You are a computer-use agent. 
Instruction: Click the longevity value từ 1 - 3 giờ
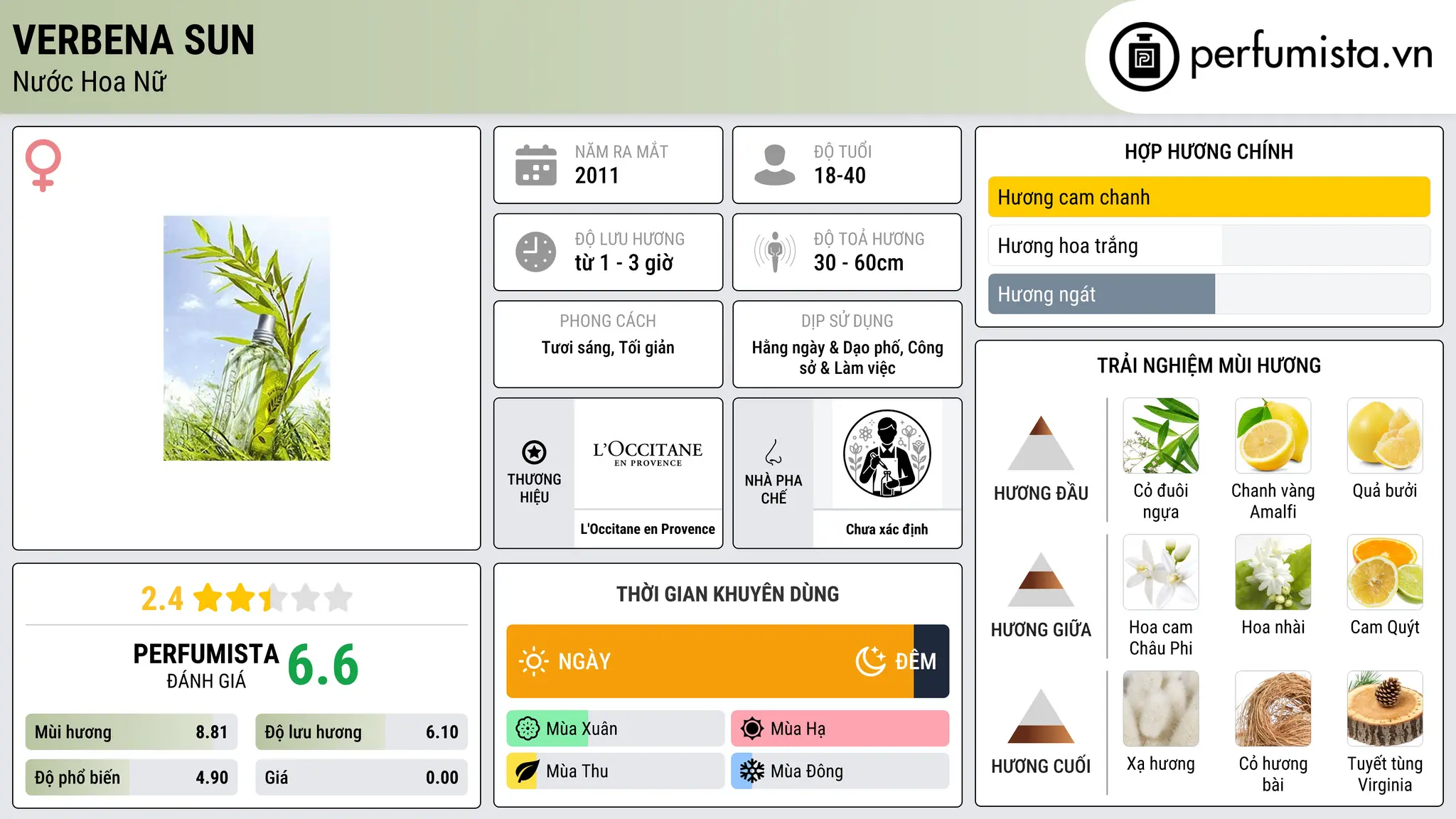pyautogui.click(x=624, y=263)
